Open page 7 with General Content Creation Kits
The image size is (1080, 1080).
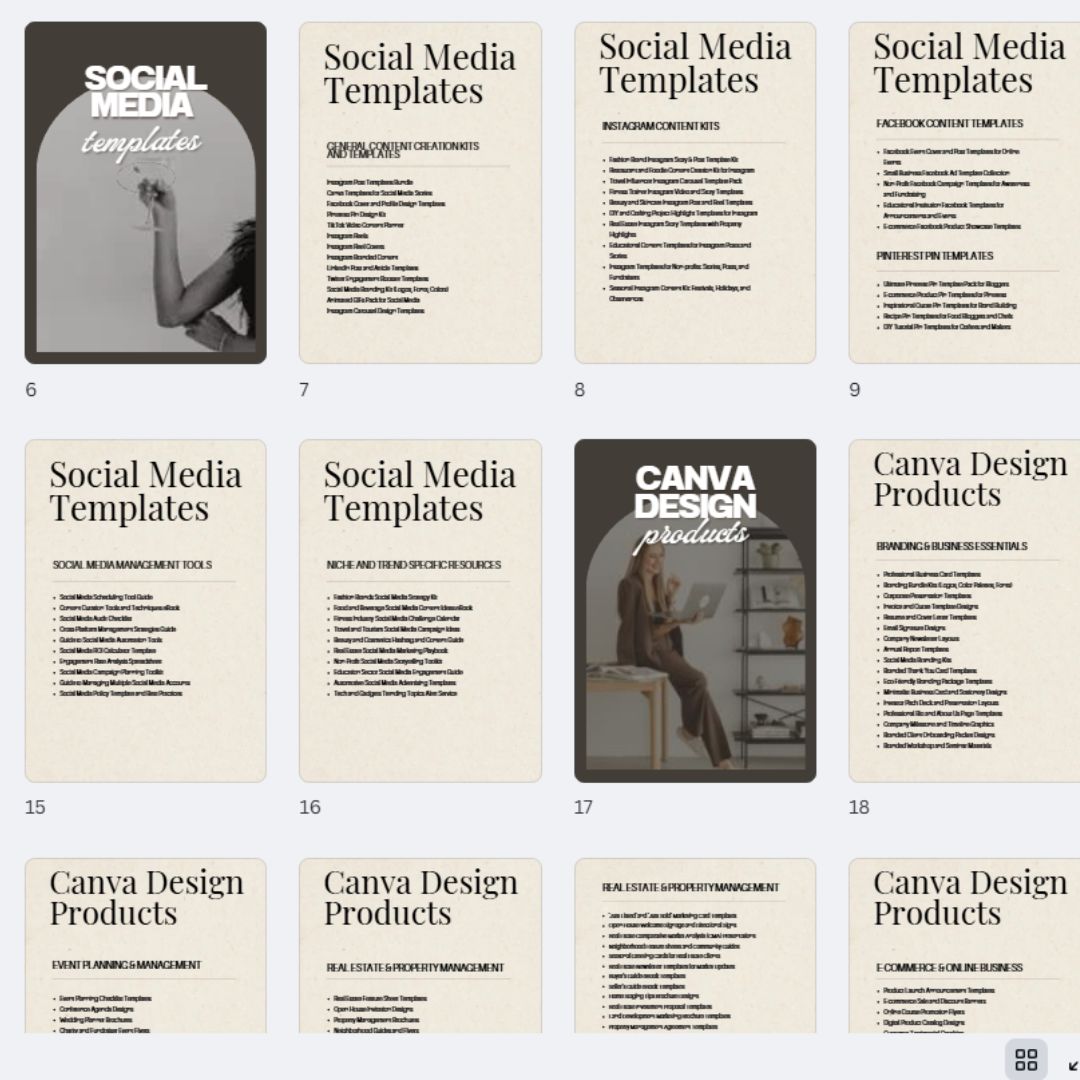420,193
